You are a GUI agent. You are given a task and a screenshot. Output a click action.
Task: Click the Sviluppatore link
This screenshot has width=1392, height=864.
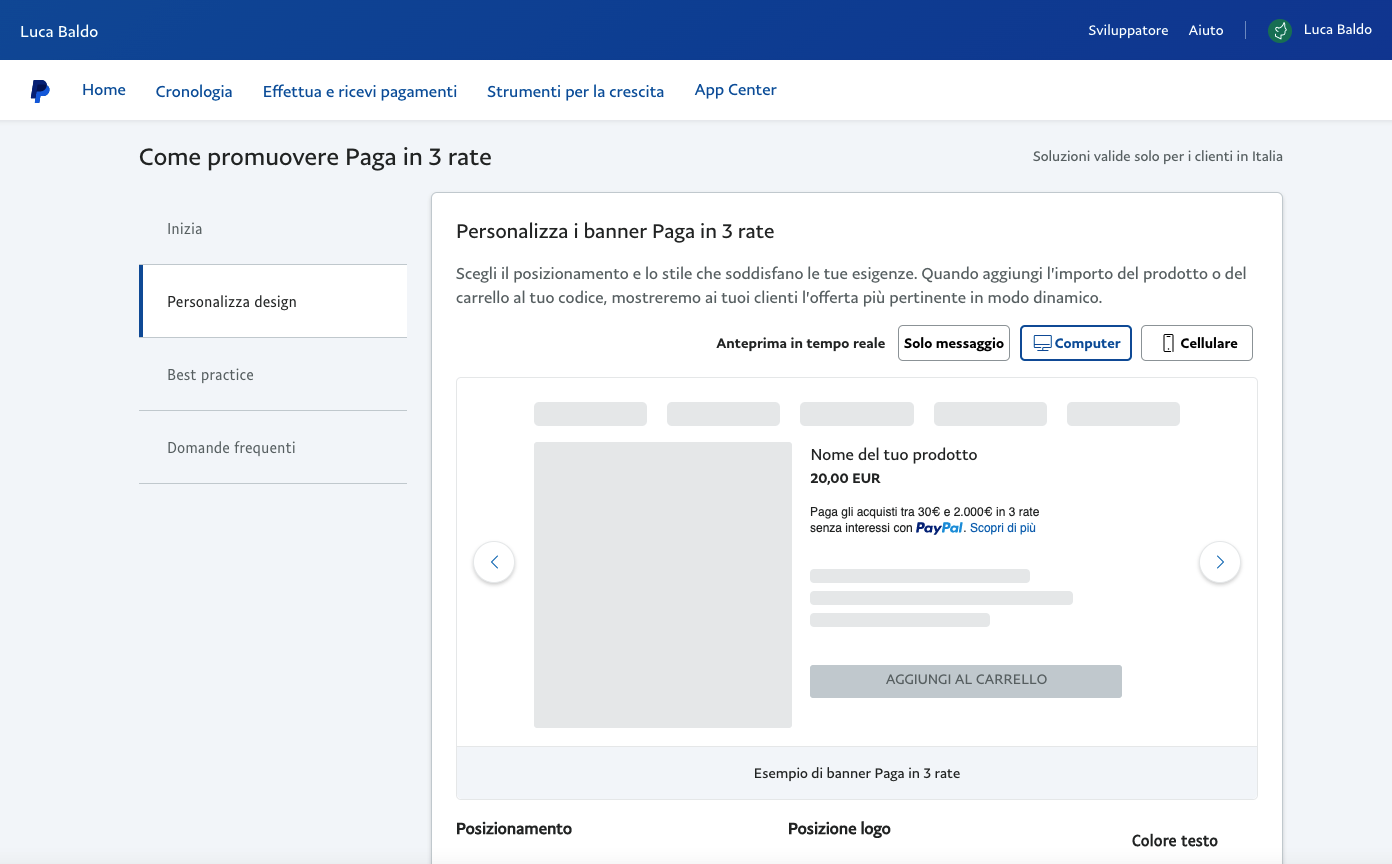pyautogui.click(x=1128, y=30)
